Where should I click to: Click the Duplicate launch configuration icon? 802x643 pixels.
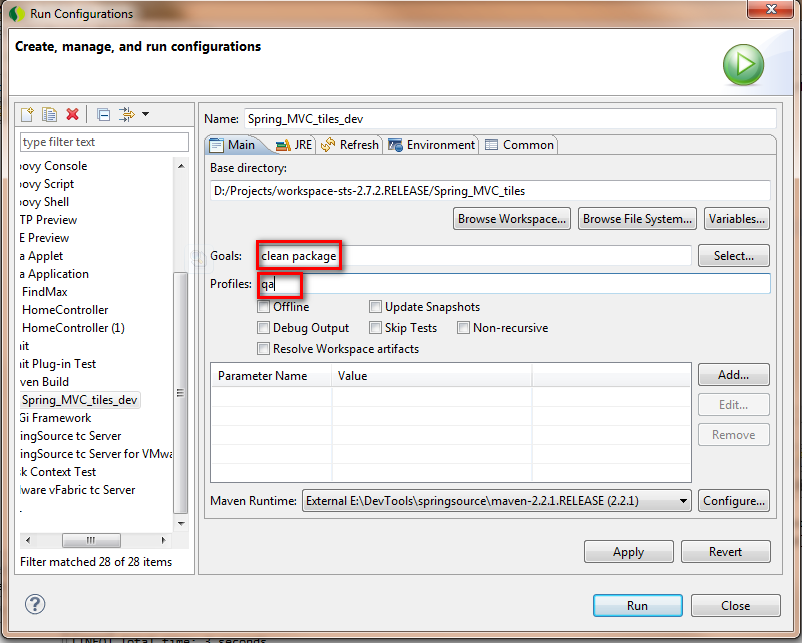(50, 114)
